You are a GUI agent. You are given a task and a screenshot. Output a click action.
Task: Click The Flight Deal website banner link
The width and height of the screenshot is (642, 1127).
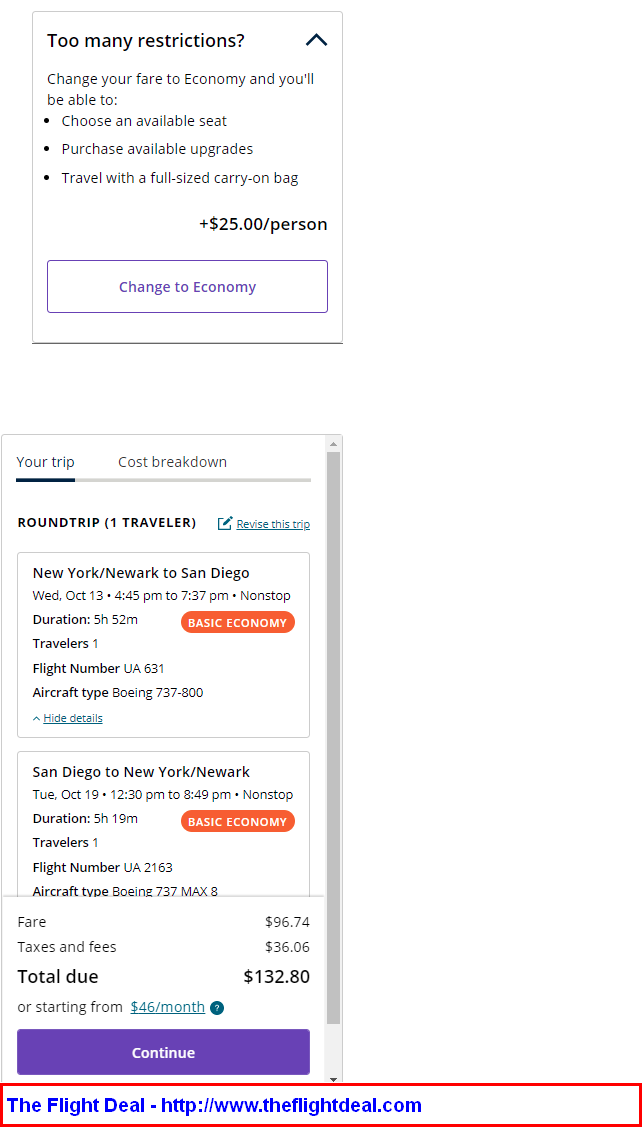(x=214, y=1105)
